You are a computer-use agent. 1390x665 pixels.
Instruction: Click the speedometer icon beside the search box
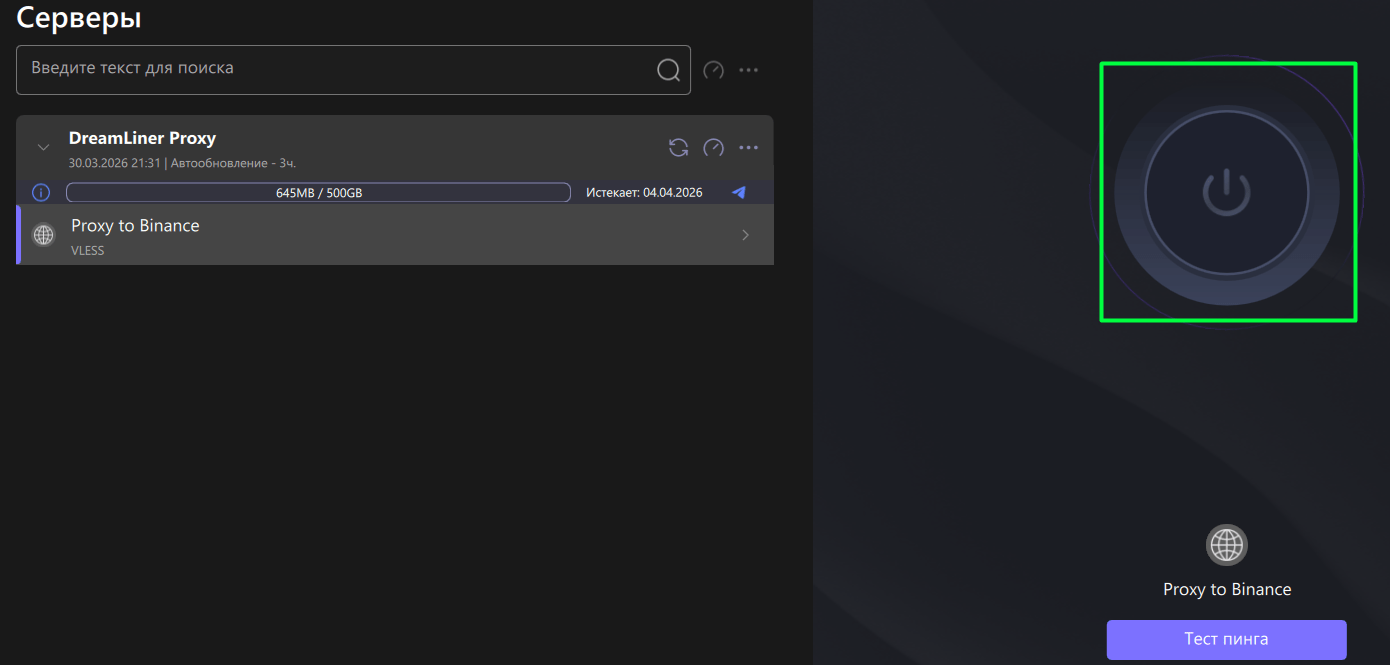(x=713, y=70)
